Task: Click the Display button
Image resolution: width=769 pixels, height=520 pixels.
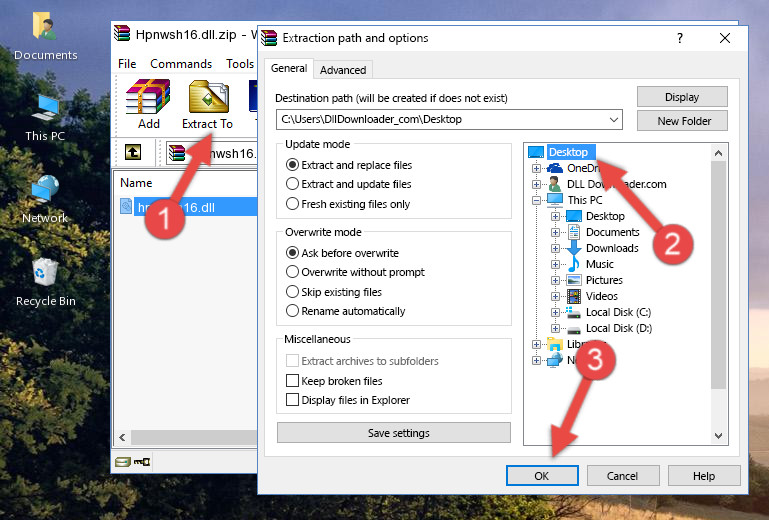Action: pos(682,97)
